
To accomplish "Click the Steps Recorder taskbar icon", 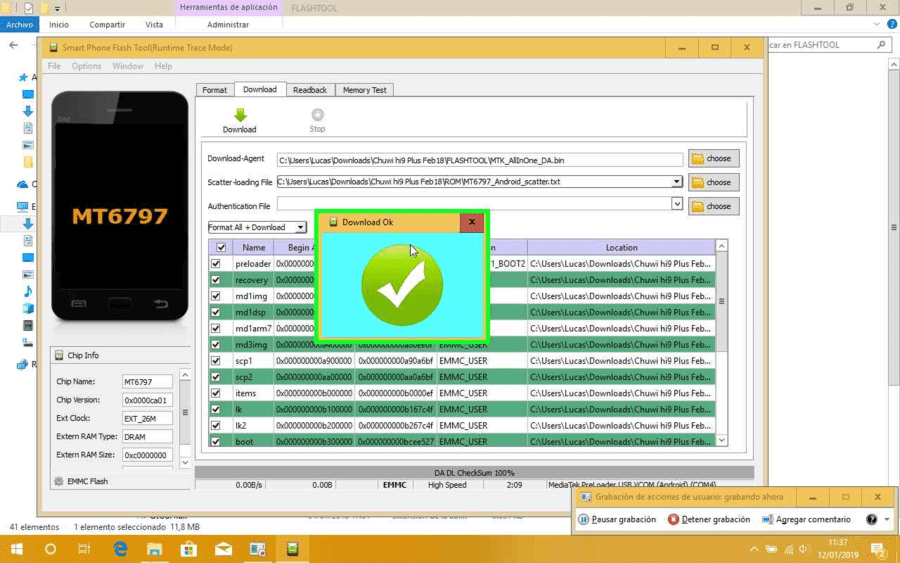I will click(258, 549).
